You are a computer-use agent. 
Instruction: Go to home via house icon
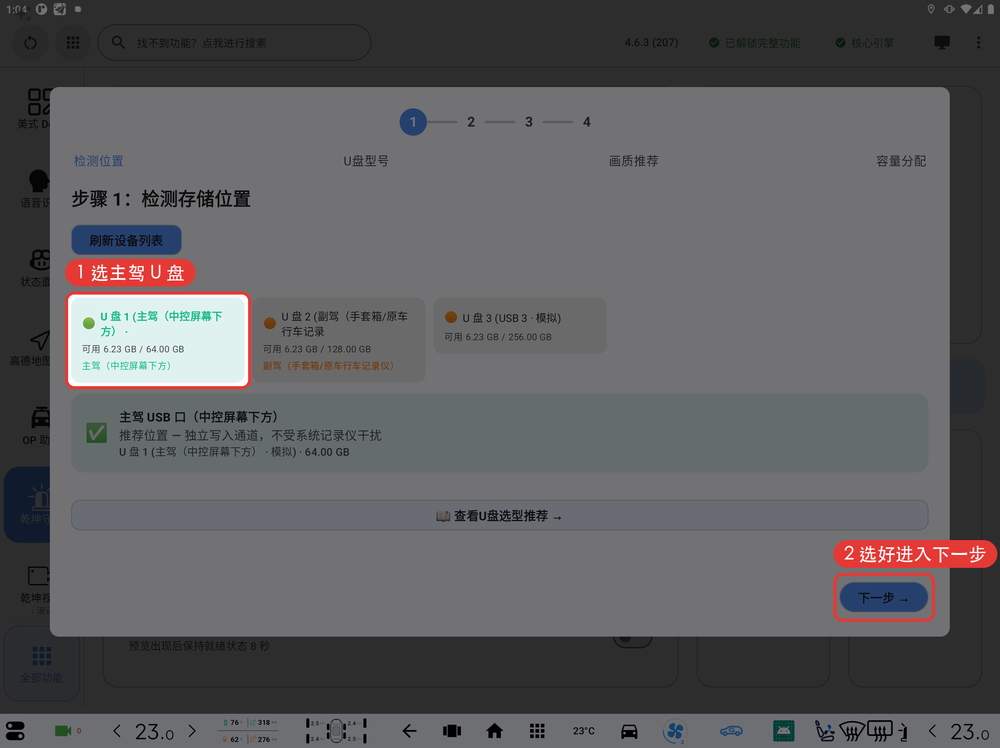tap(494, 731)
